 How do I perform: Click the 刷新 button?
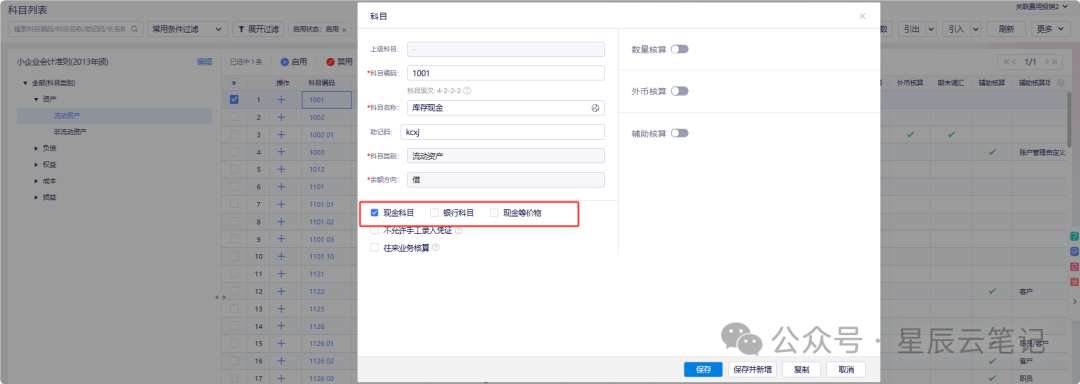pos(1006,29)
